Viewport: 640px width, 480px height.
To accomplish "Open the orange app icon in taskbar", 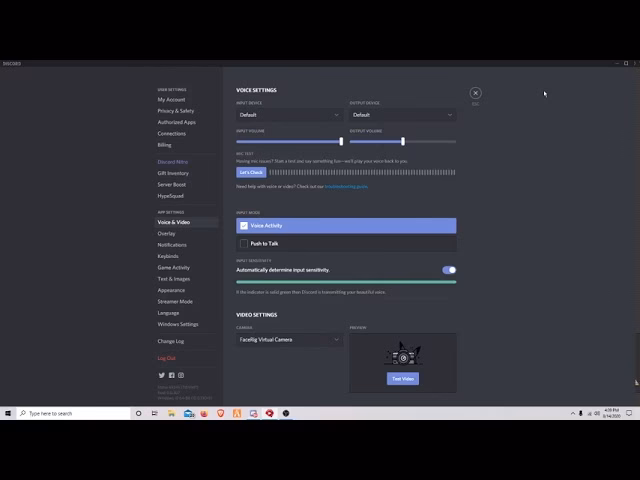I will pyautogui.click(x=237, y=413).
